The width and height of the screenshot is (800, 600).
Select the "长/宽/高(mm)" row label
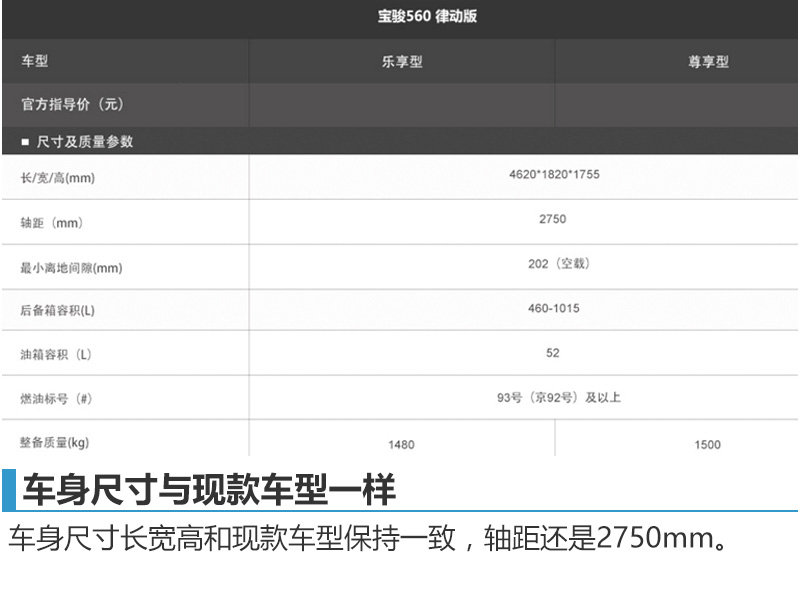58,178
